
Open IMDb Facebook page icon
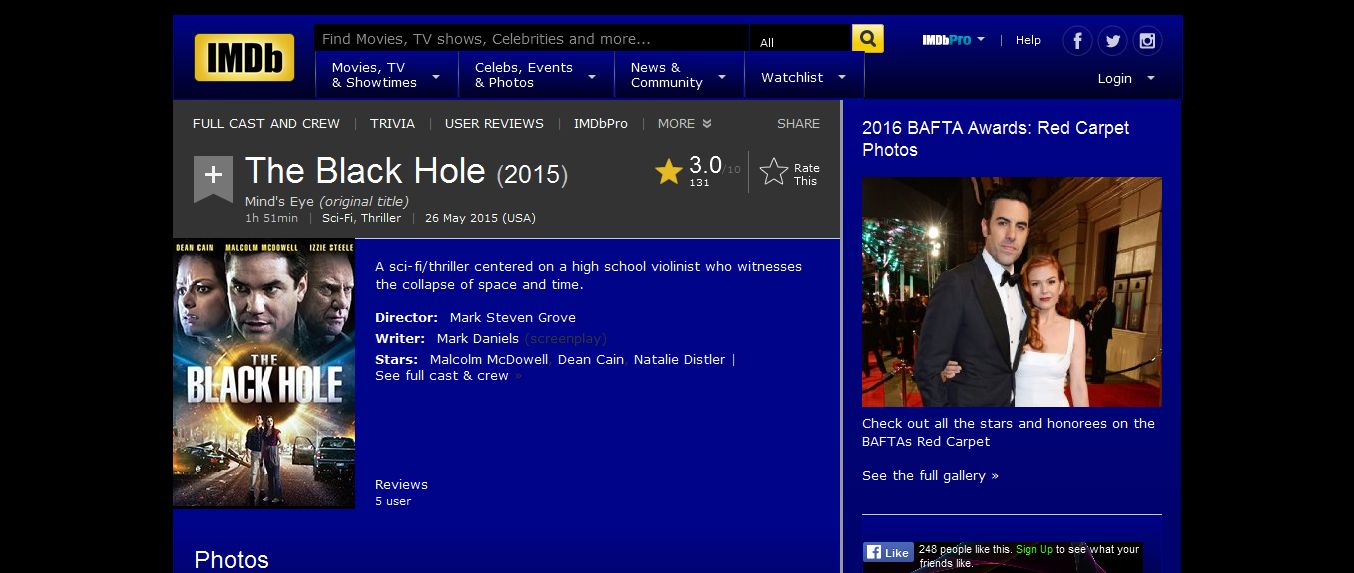pos(1077,41)
